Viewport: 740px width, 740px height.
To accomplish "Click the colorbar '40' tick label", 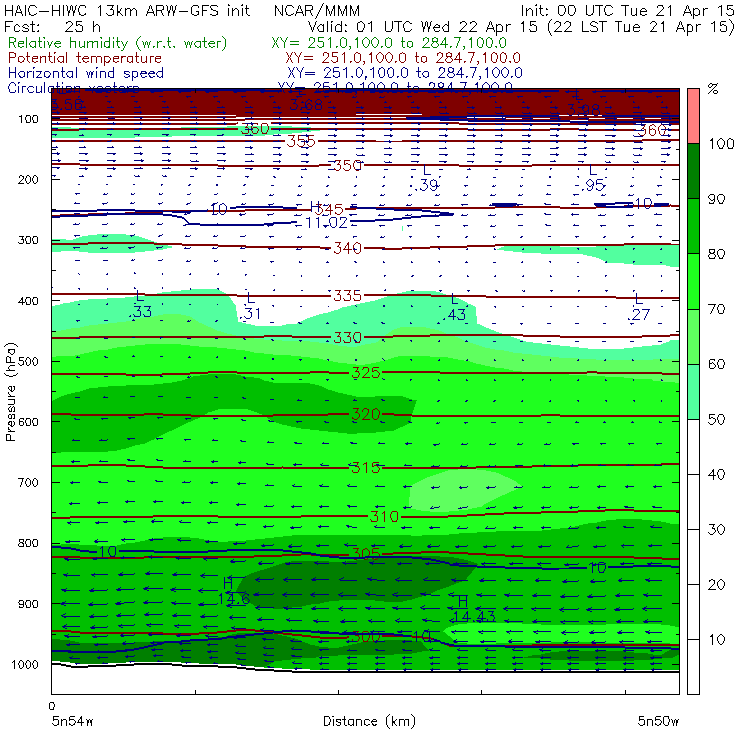I will click(716, 474).
